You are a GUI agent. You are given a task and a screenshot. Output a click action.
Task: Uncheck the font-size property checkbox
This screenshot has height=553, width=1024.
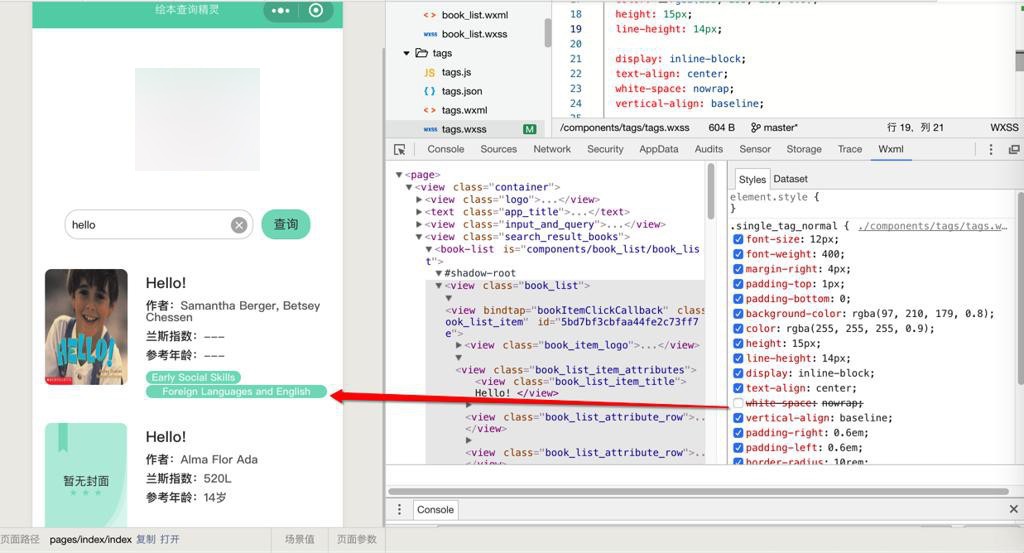738,239
